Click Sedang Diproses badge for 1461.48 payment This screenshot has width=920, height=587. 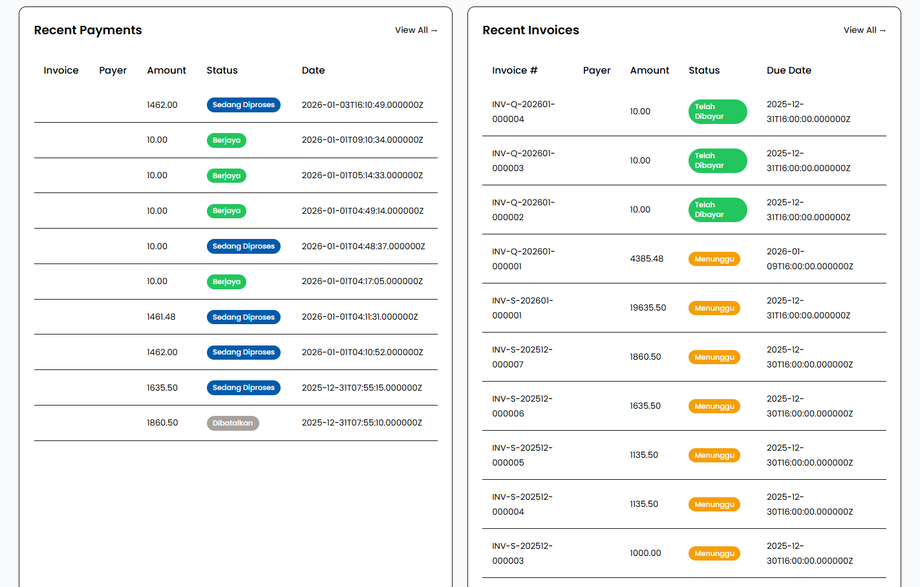click(244, 317)
